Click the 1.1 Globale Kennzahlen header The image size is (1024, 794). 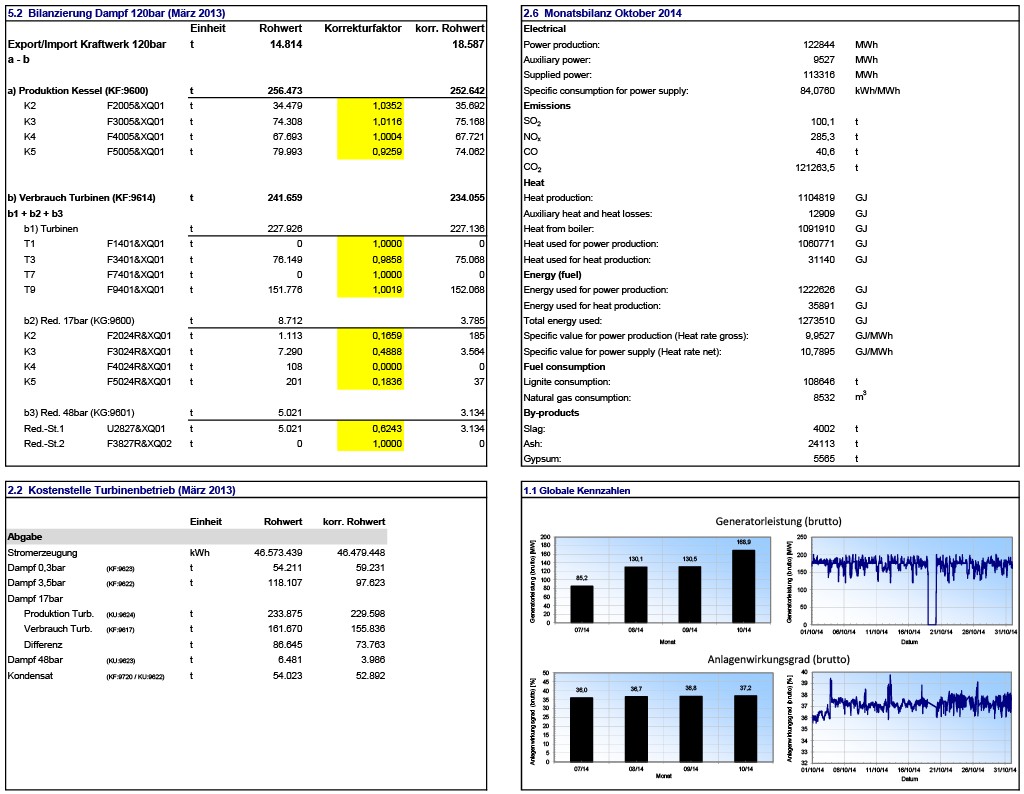point(577,490)
